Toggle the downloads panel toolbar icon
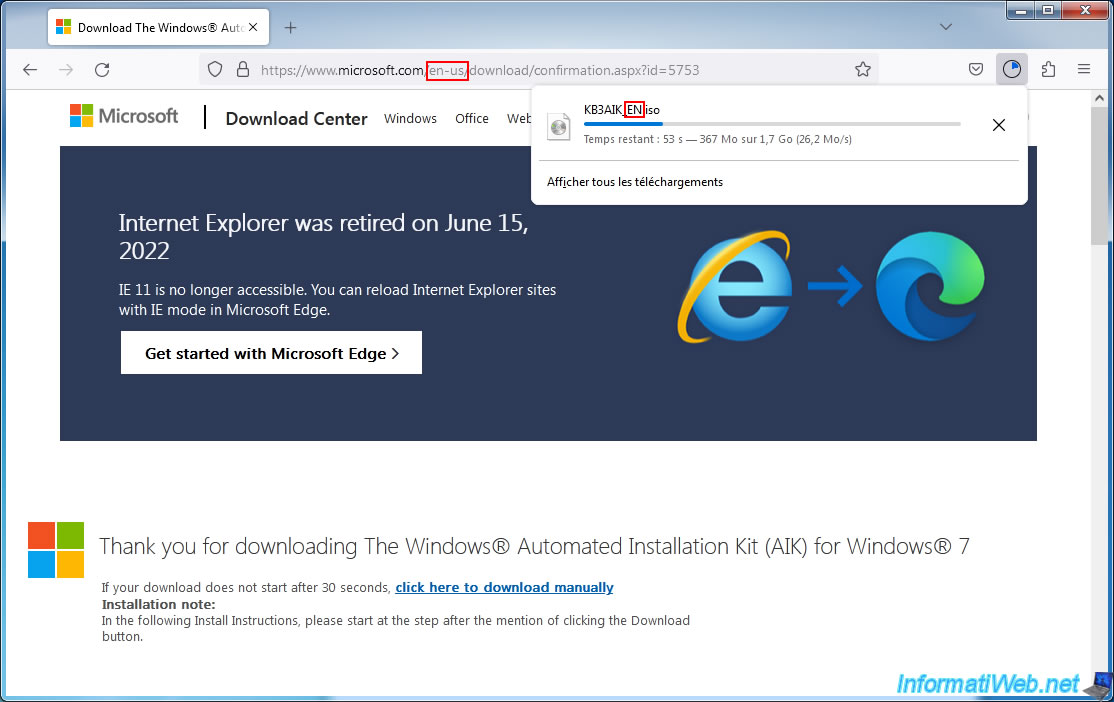 click(x=1012, y=70)
